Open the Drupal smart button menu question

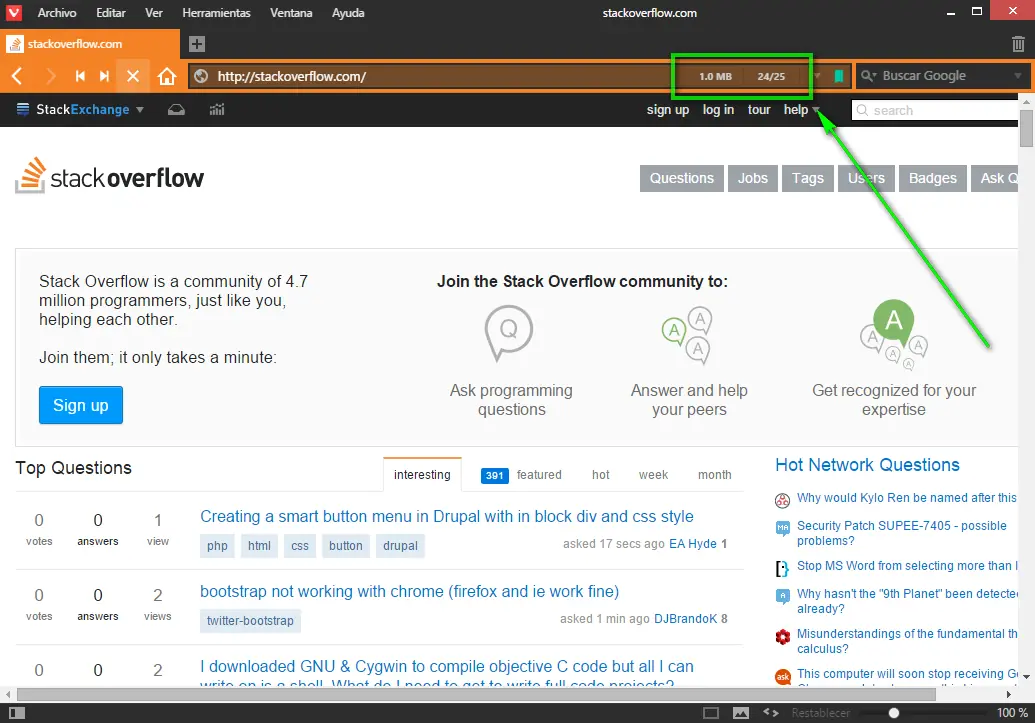coord(447,516)
